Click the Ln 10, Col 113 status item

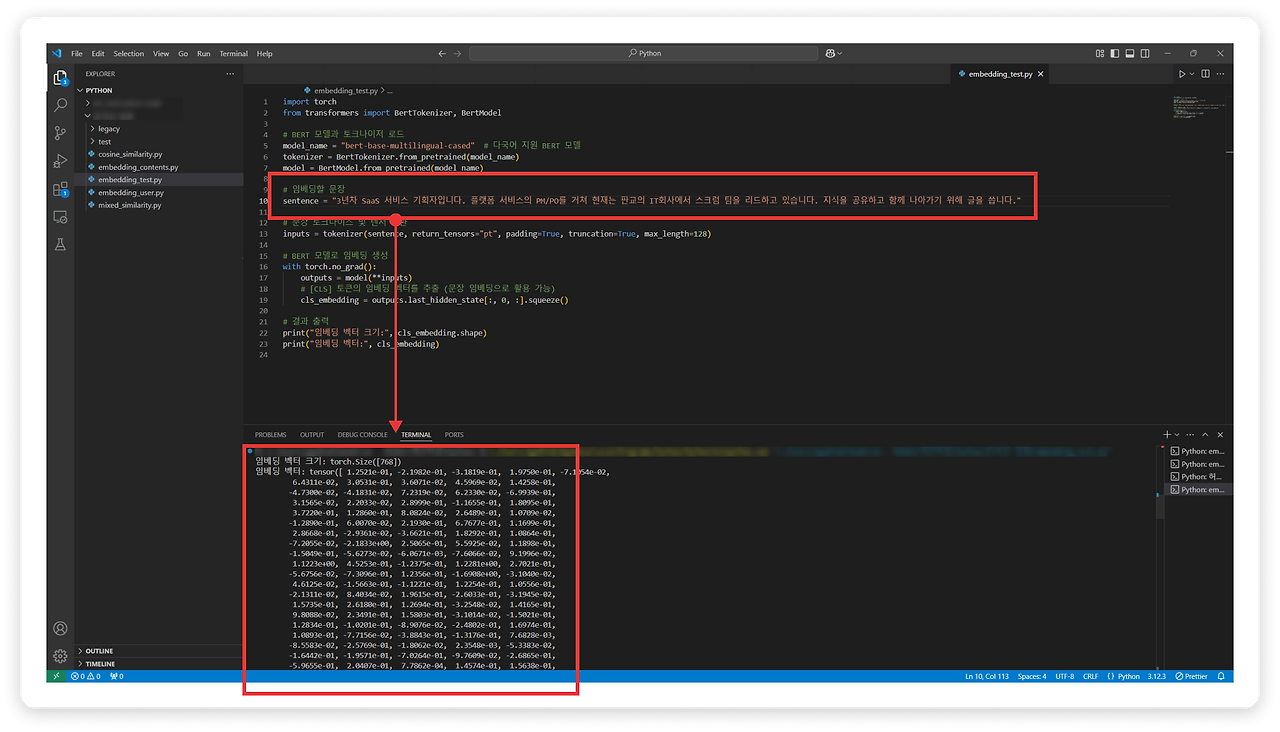point(987,677)
